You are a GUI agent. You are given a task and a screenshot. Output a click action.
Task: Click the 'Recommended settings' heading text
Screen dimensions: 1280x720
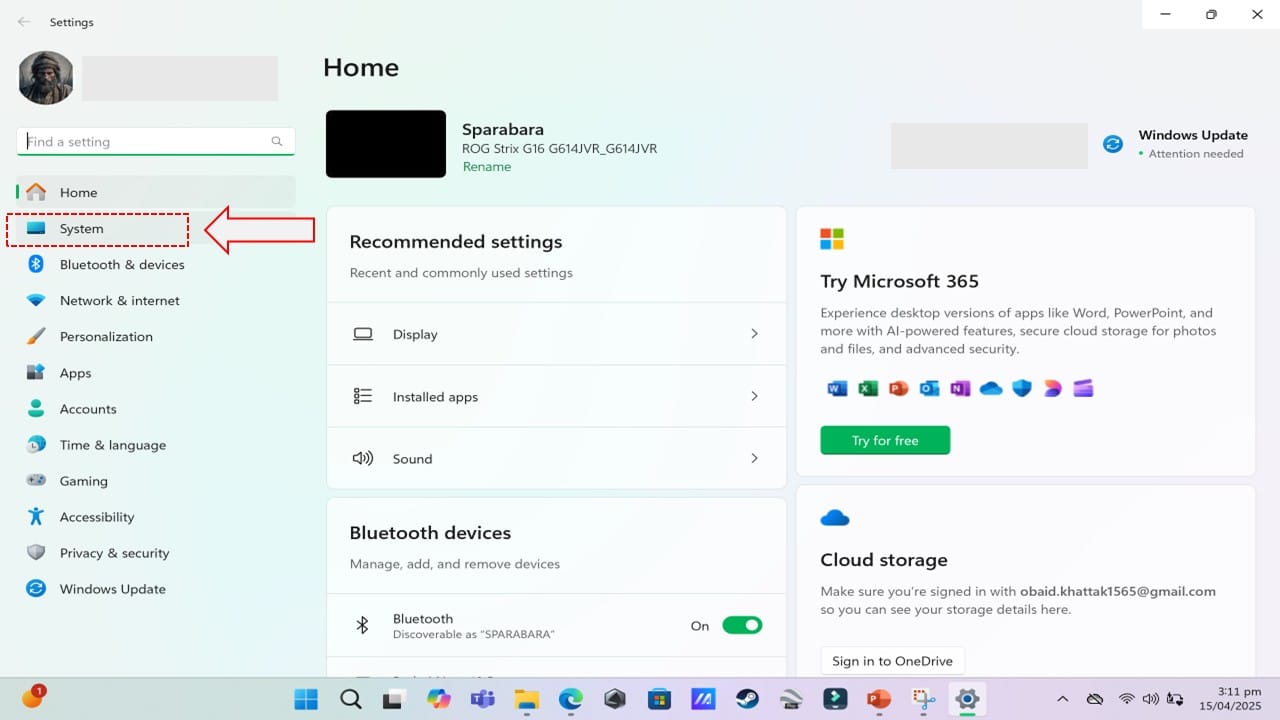click(x=456, y=242)
